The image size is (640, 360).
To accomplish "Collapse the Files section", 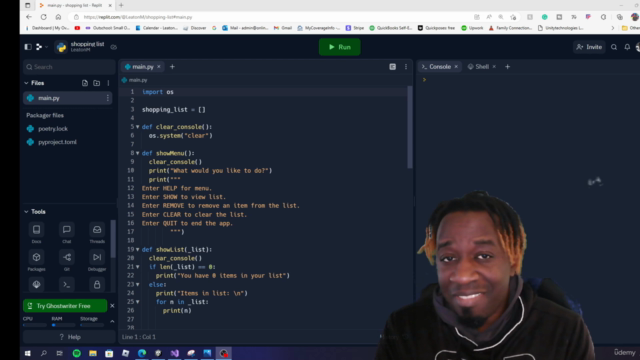I will pos(27,83).
